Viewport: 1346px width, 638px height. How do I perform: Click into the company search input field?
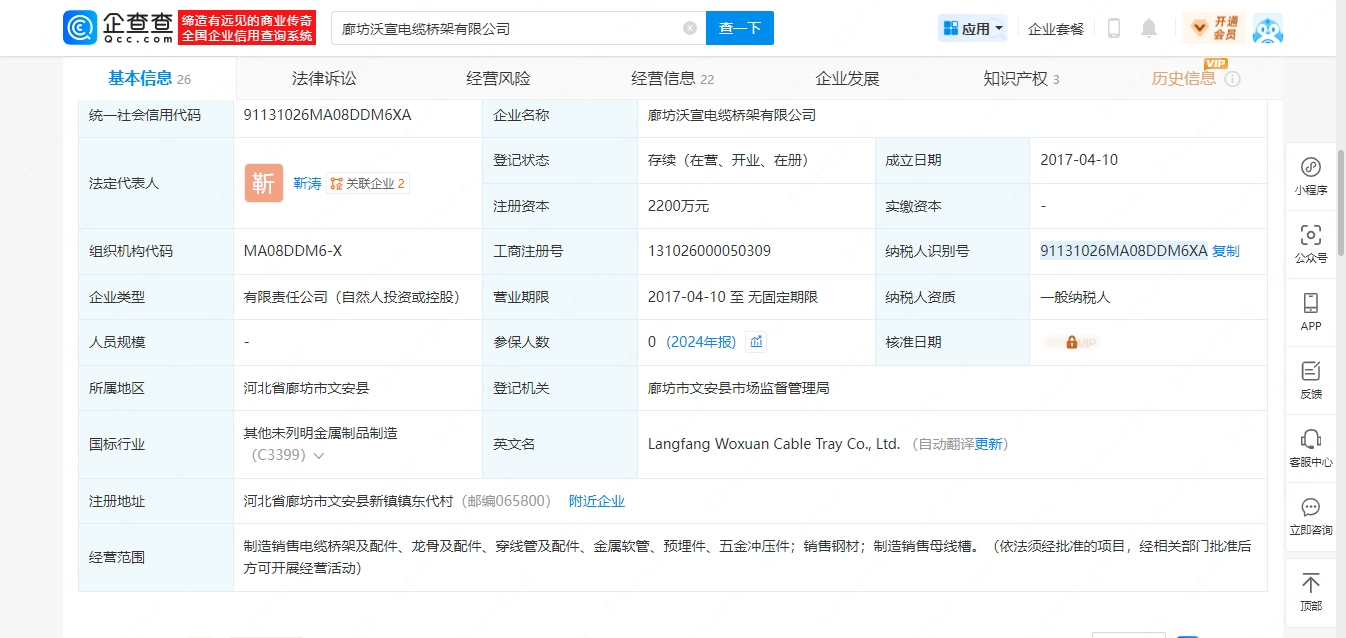pos(510,28)
